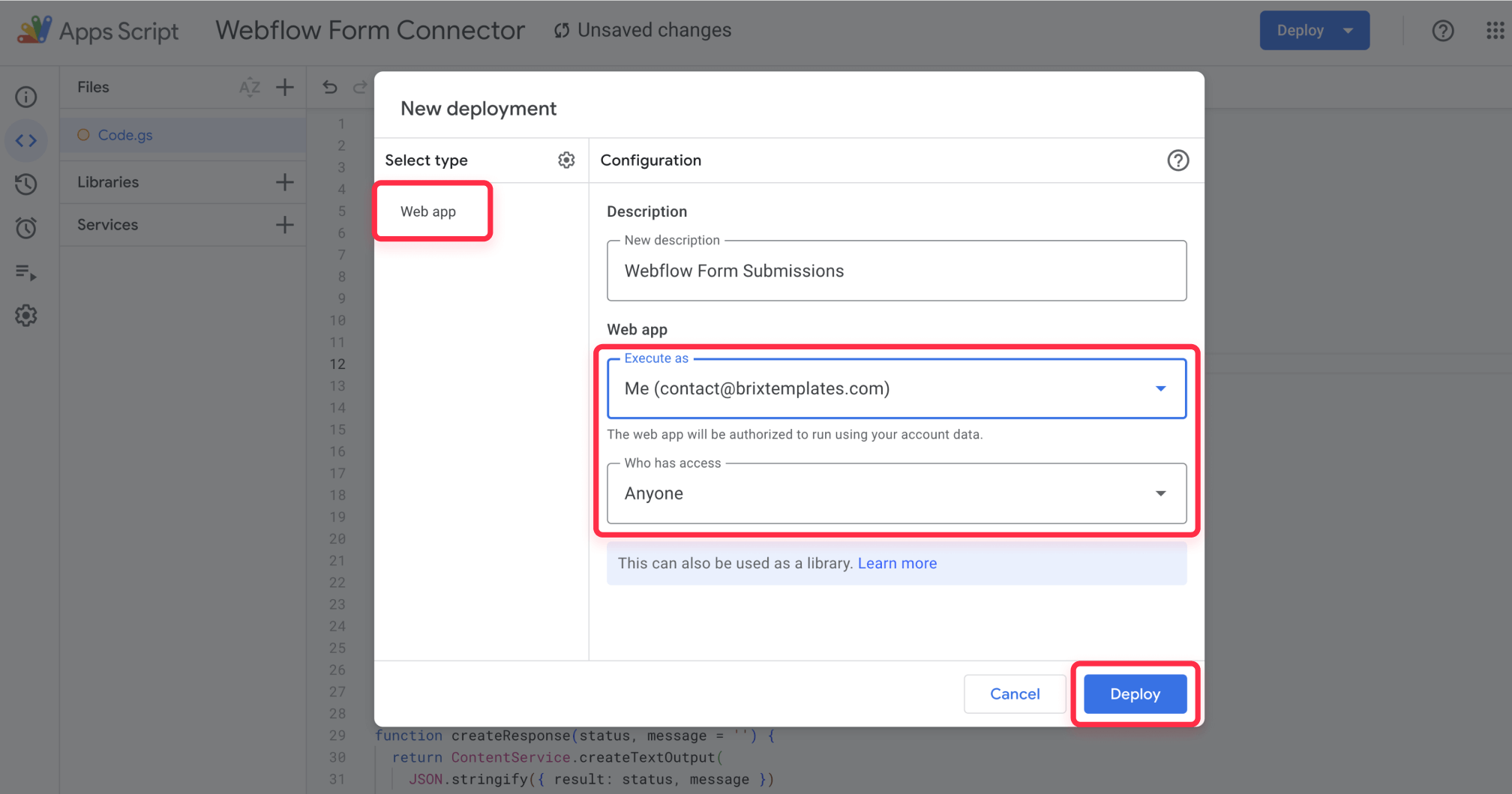Click the New description input field
The height and width of the screenshot is (794, 1512).
tap(897, 271)
